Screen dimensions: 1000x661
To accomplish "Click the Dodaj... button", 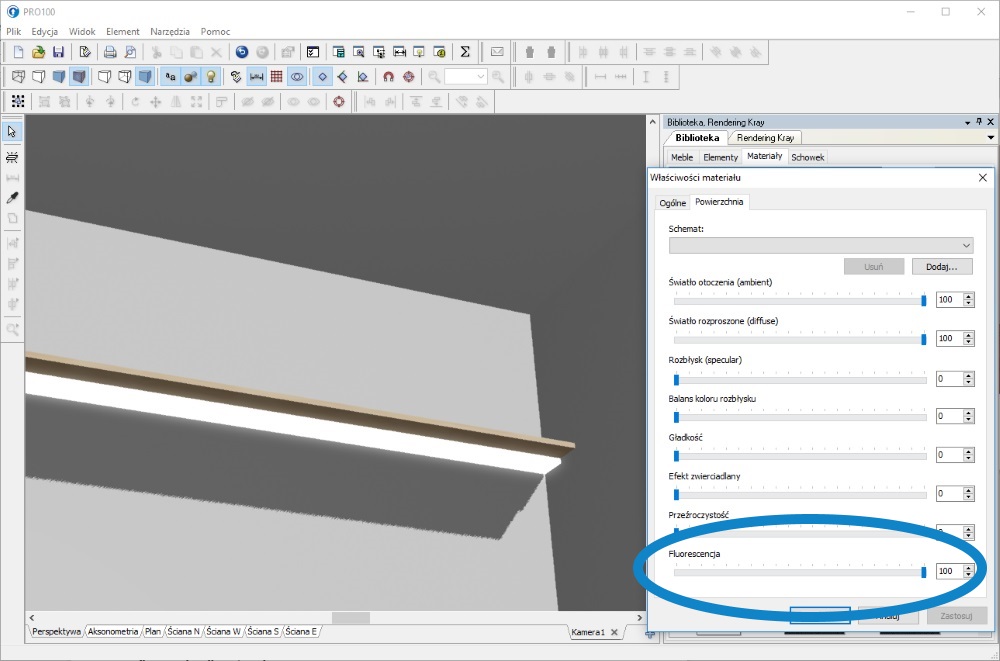I will (x=942, y=267).
